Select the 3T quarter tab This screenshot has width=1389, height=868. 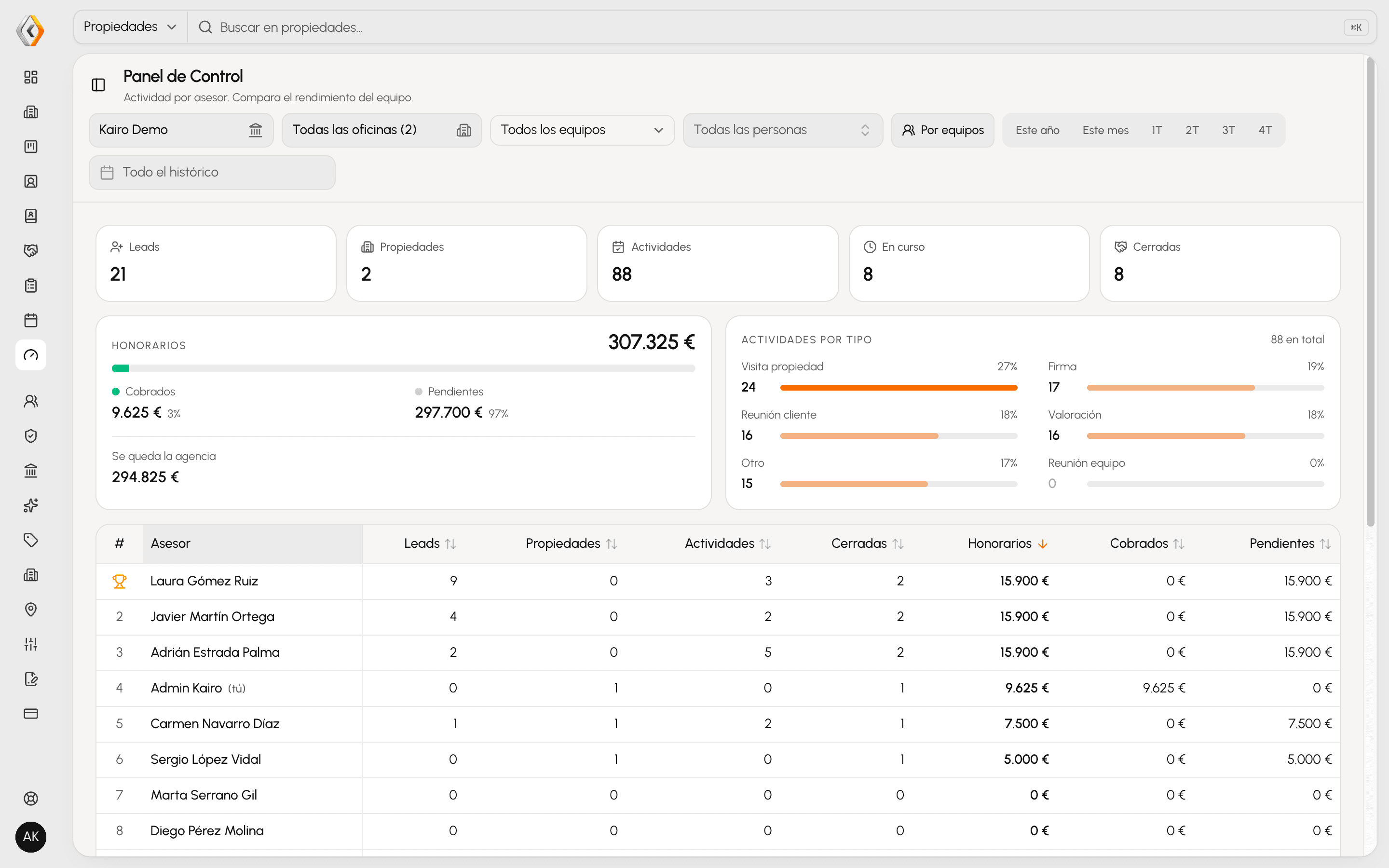(1228, 130)
